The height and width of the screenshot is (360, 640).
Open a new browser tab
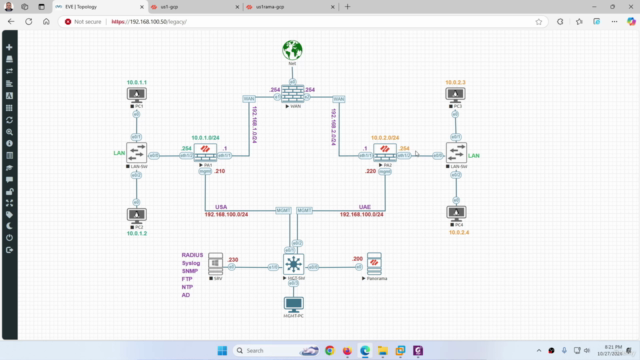347,7
